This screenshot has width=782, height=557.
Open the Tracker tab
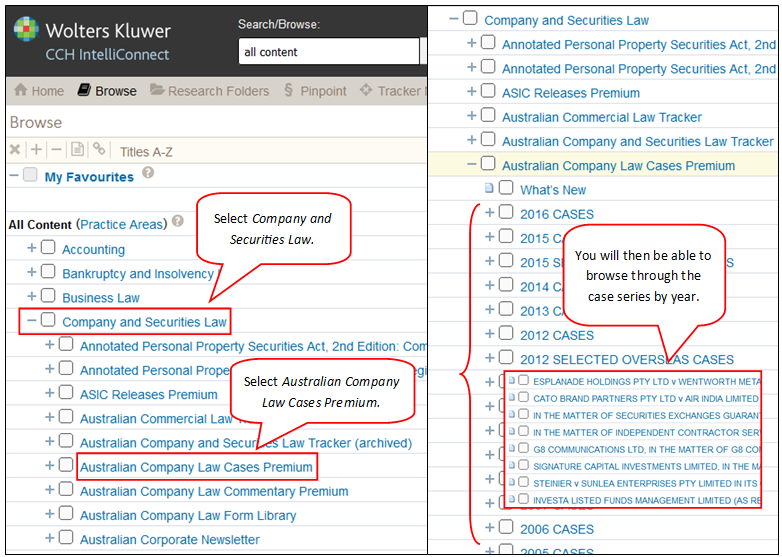[393, 91]
